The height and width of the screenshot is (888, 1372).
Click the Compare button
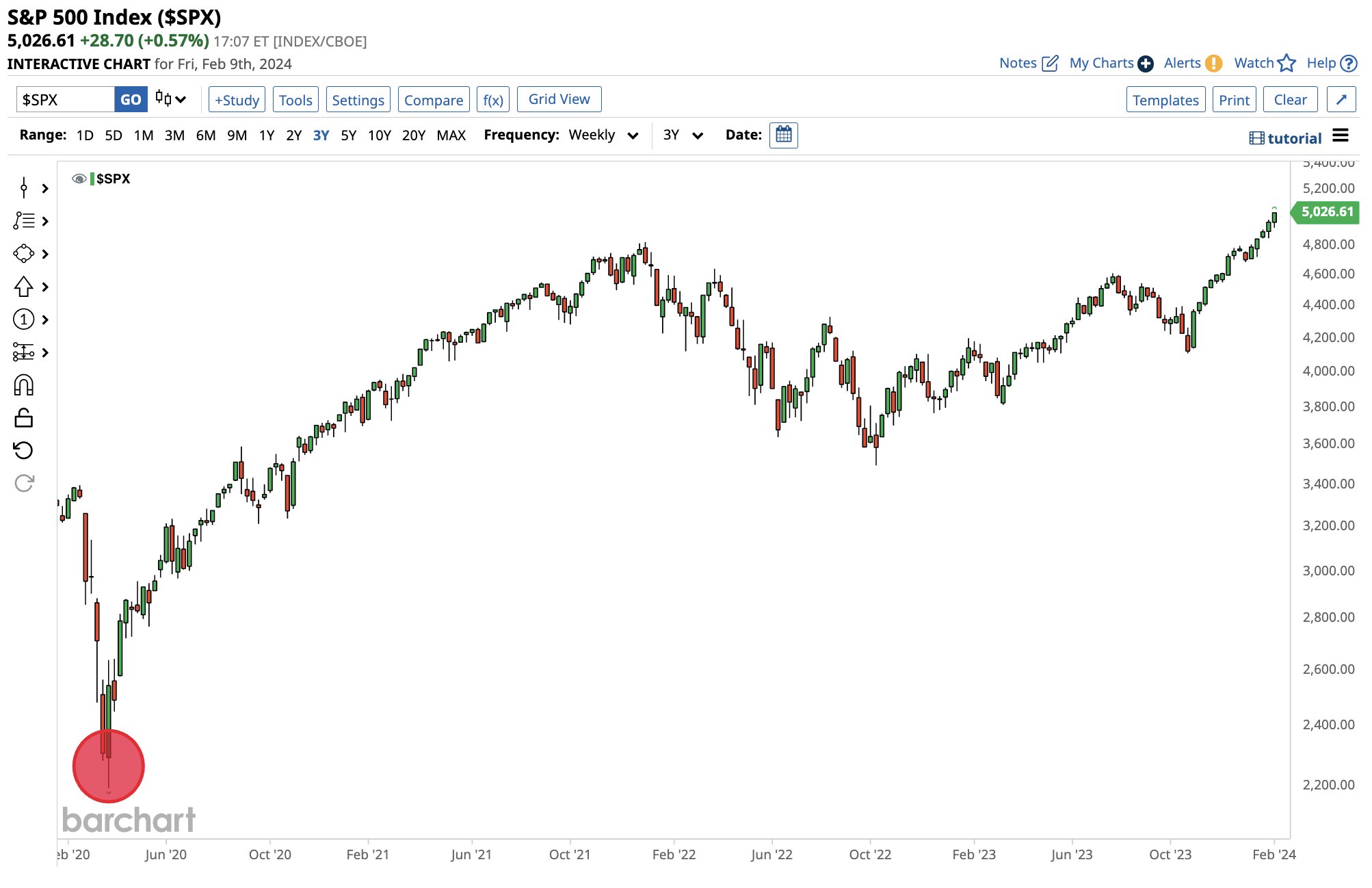click(x=434, y=100)
